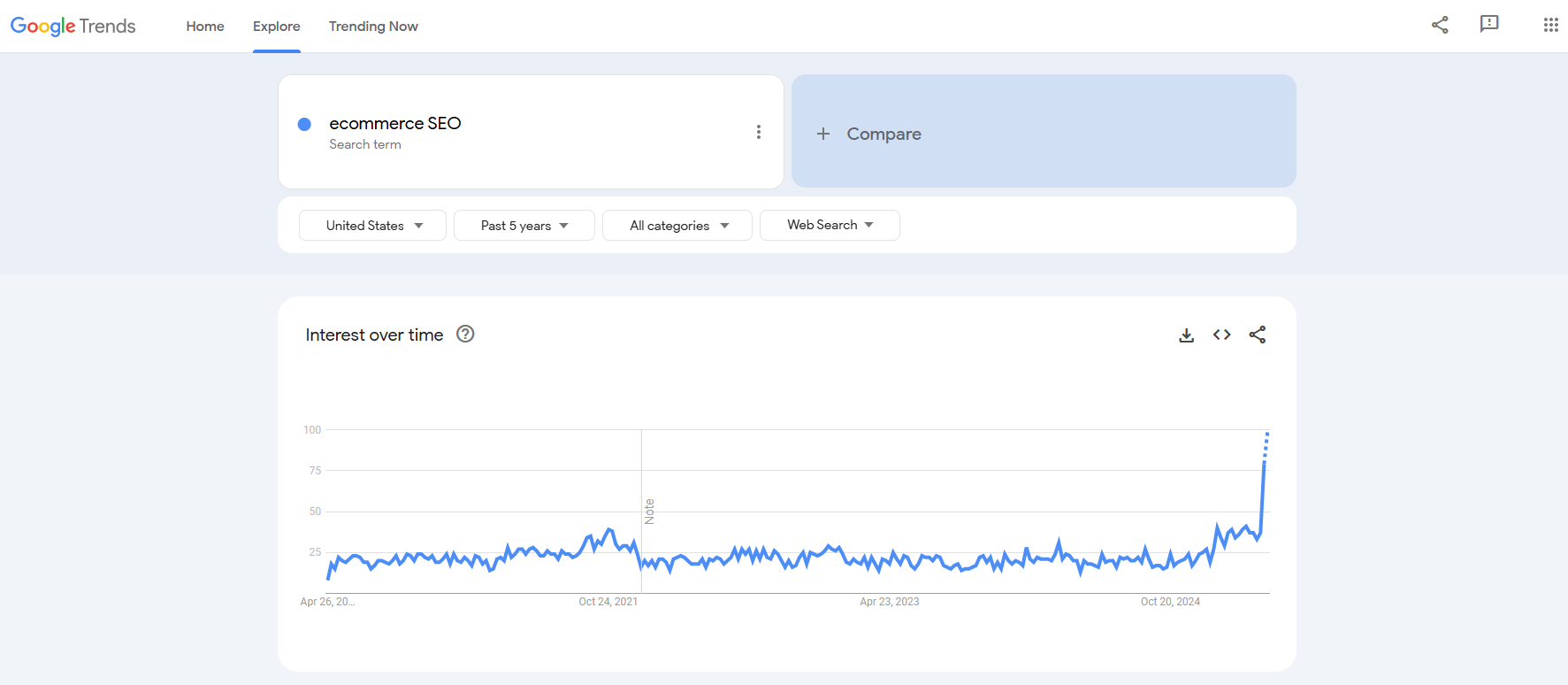This screenshot has height=685, width=1568.
Task: Open the Past 5 years dropdown
Action: 524,226
